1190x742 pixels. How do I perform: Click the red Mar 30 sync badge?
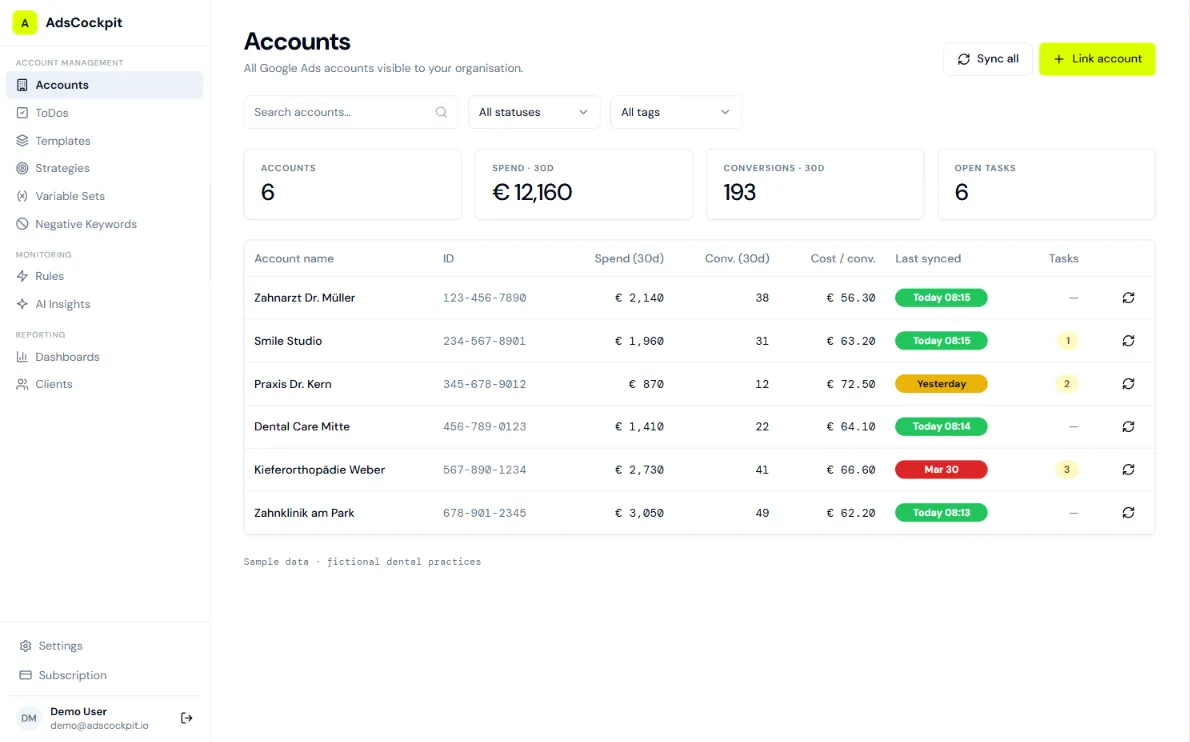click(941, 470)
